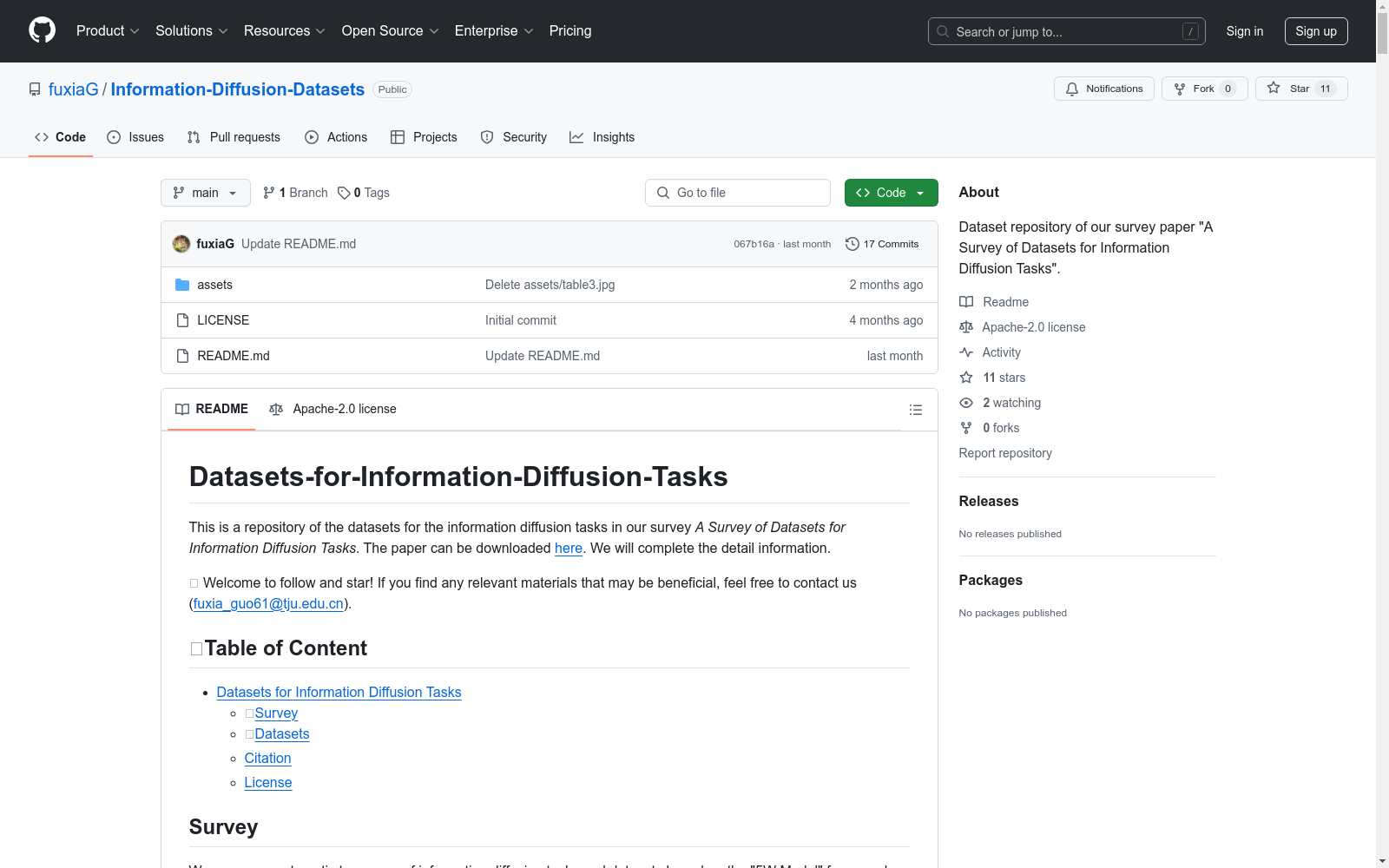1389x868 pixels.
Task: Open the Resources dropdown
Action: pos(284,31)
